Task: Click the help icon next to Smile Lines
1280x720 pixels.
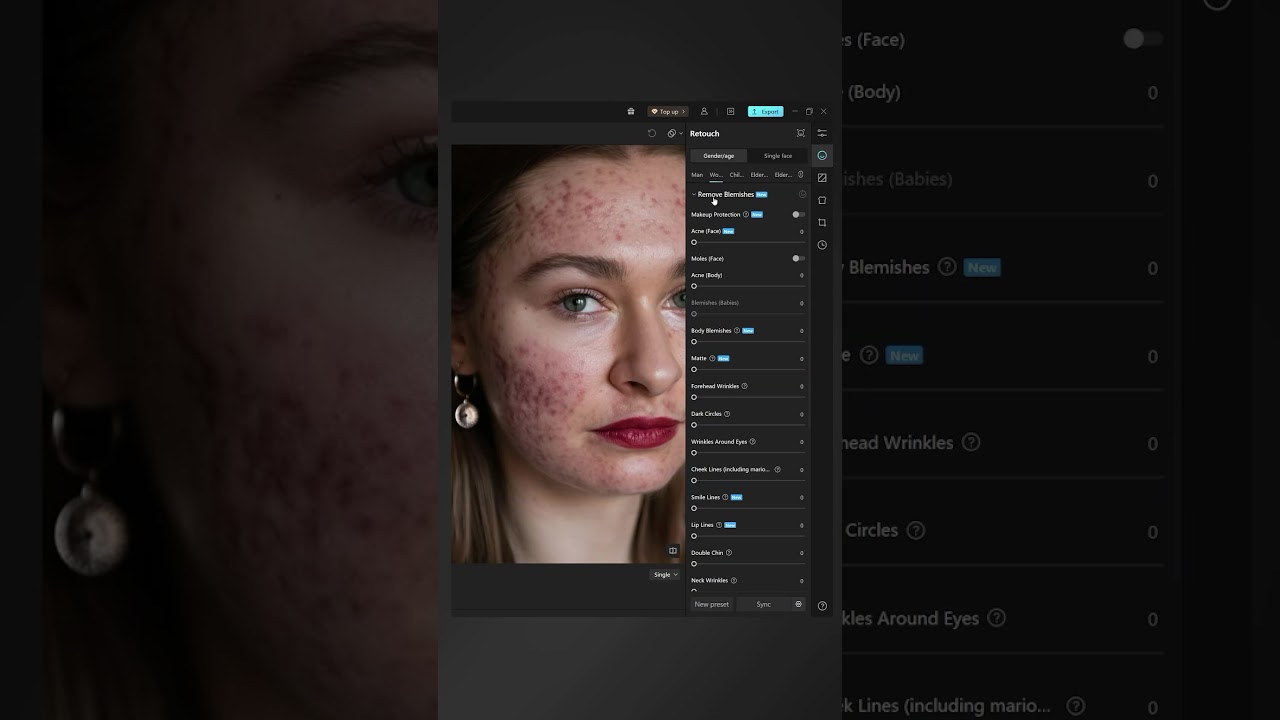Action: (726, 497)
